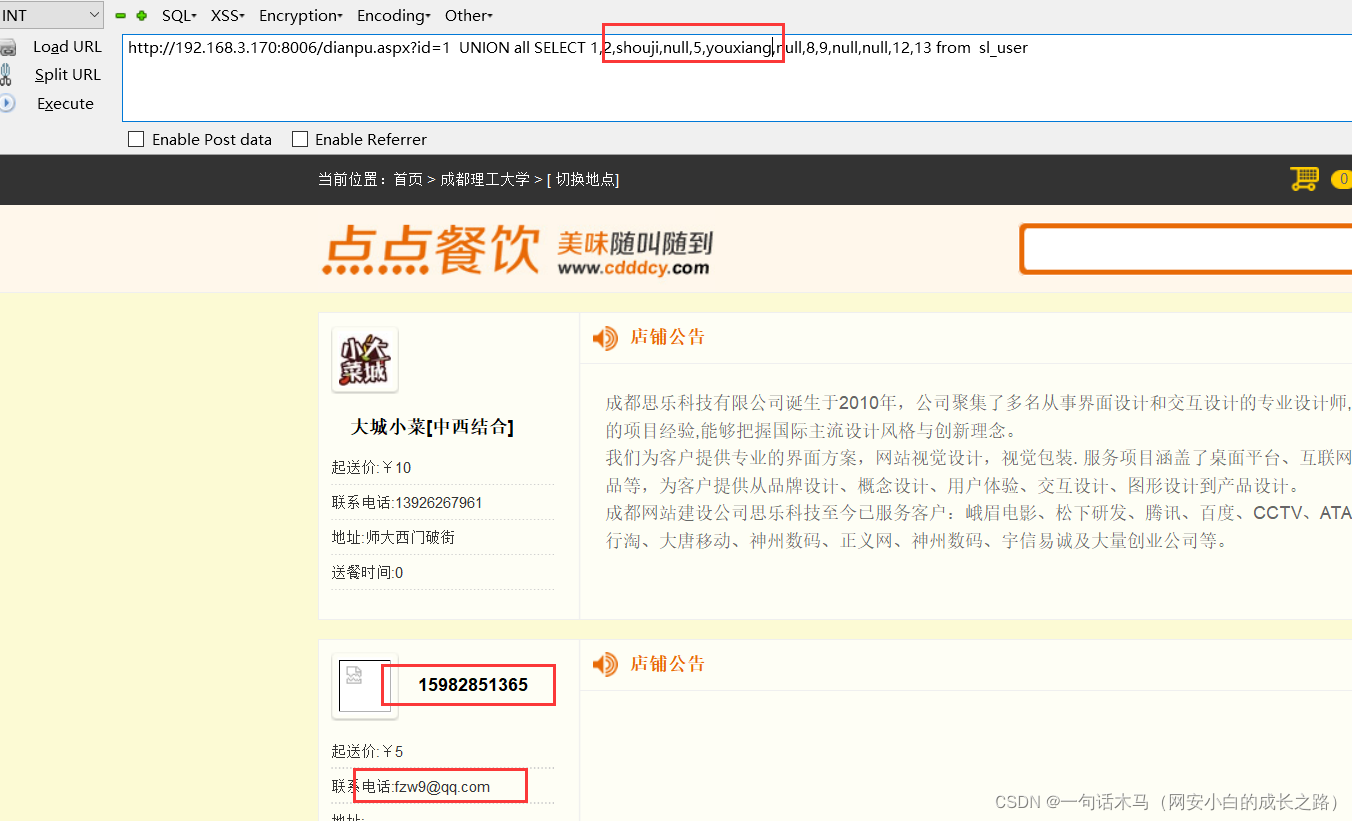Screen dimensions: 1352x821
Task: Click speaker icon beside first 店铺公告 heading
Action: click(604, 338)
